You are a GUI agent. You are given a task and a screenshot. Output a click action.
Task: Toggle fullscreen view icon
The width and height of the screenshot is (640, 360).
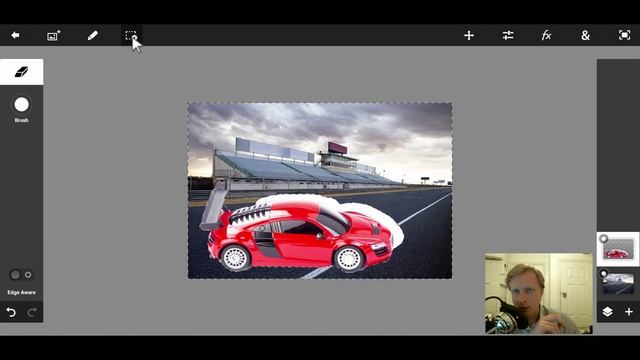[624, 35]
